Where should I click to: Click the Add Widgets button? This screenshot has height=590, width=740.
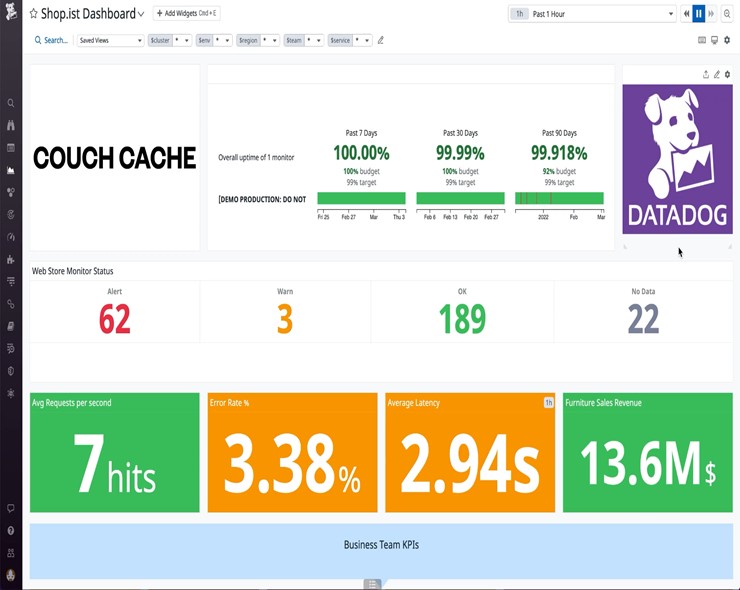click(186, 13)
